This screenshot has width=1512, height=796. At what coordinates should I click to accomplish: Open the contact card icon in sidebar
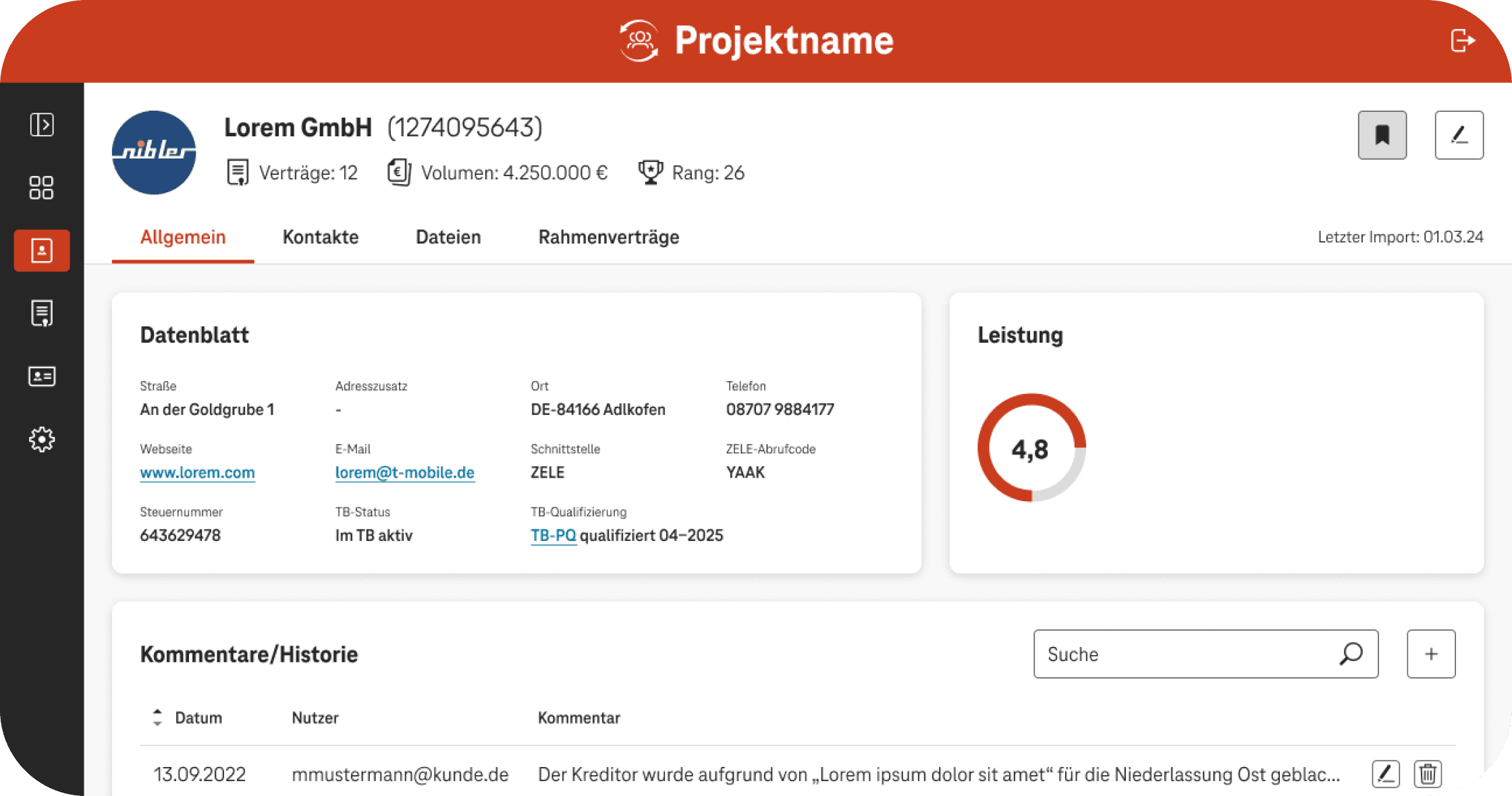point(42,376)
